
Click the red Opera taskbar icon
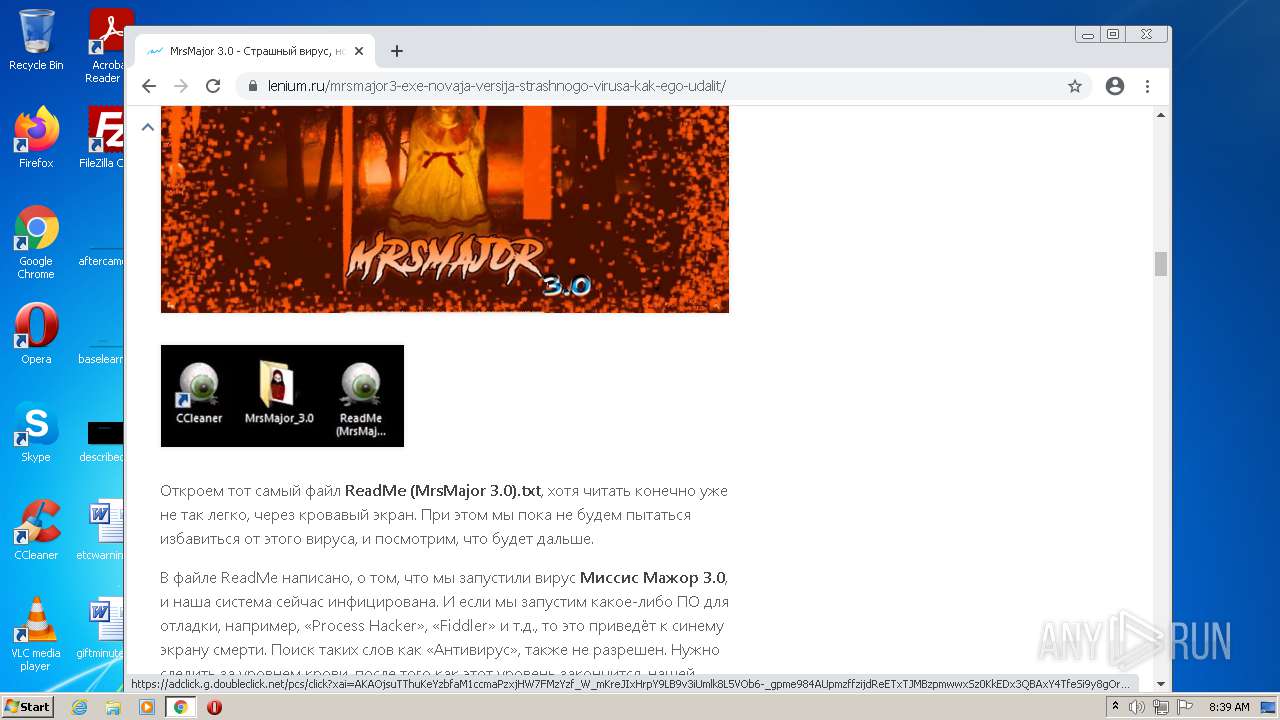[x=214, y=707]
